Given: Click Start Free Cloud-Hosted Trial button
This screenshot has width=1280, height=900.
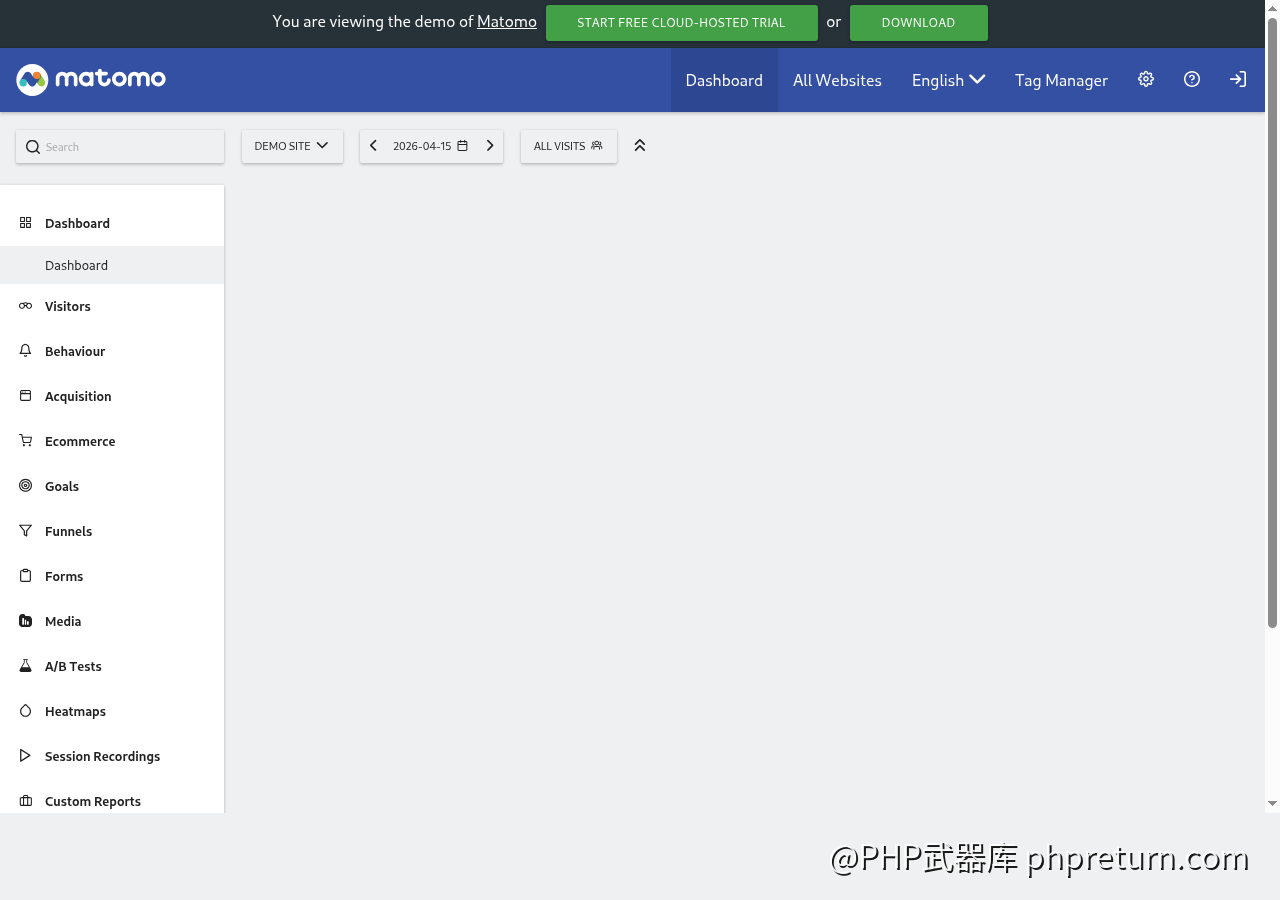Looking at the screenshot, I should click(x=682, y=23).
